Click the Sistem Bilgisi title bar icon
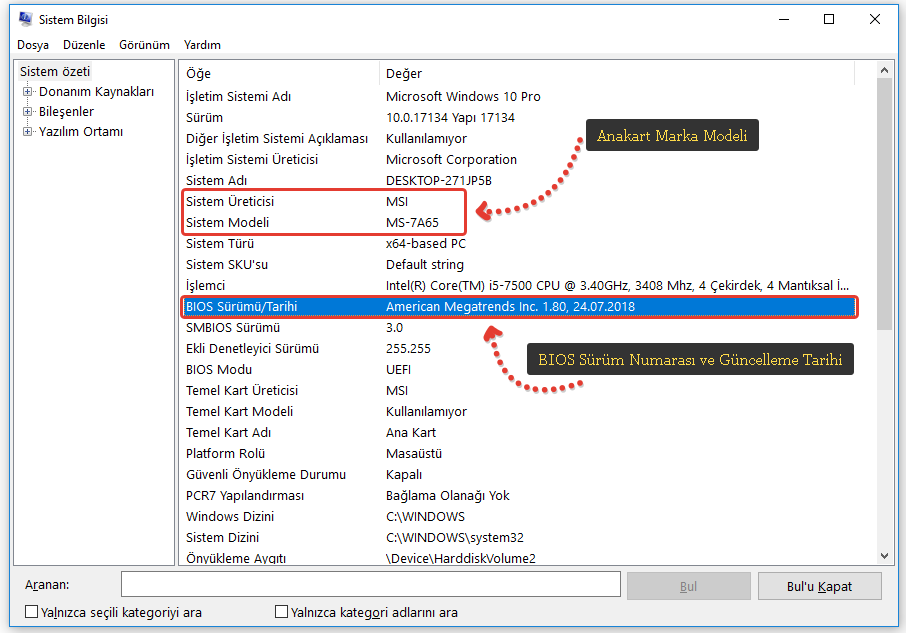This screenshot has height=633, width=906. 25,20
